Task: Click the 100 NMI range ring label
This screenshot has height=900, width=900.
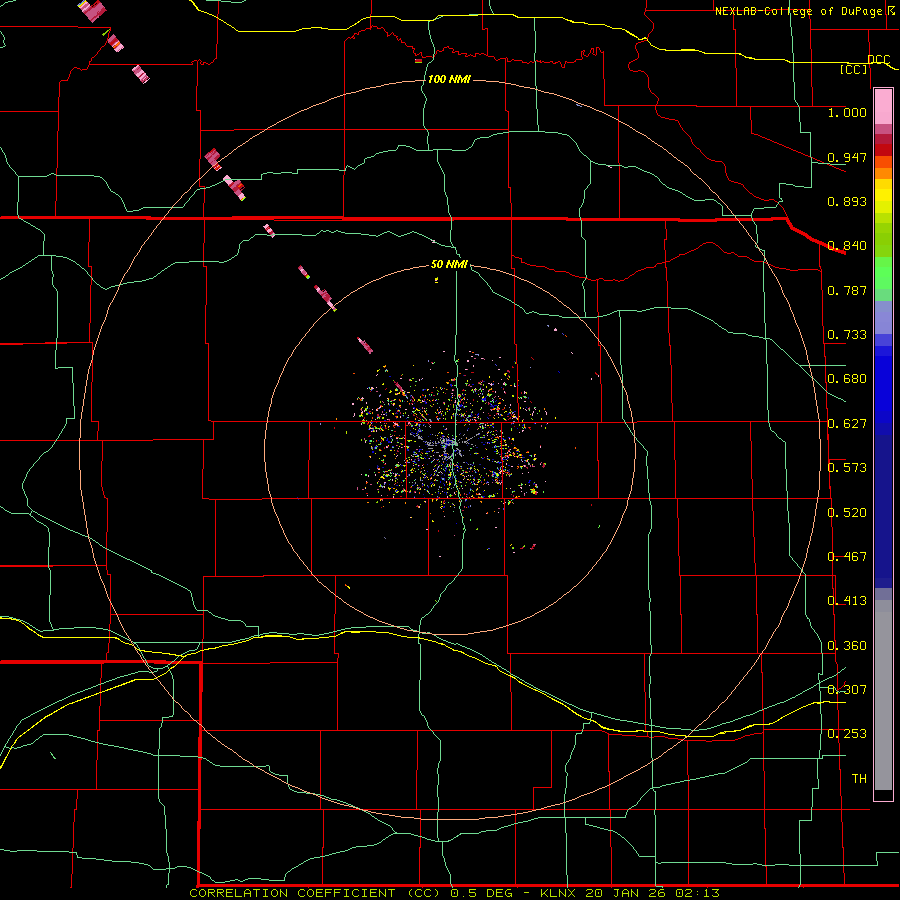Action: pyautogui.click(x=449, y=79)
